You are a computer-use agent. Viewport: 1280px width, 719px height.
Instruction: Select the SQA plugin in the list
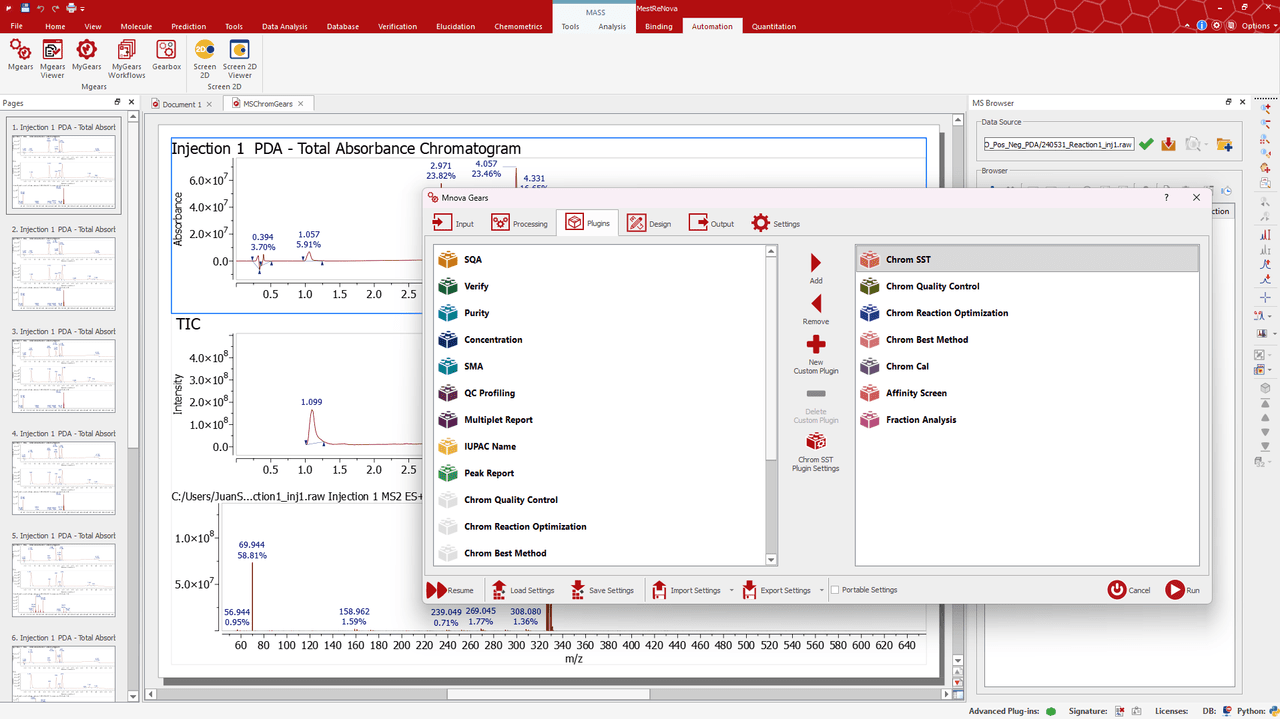coord(600,259)
